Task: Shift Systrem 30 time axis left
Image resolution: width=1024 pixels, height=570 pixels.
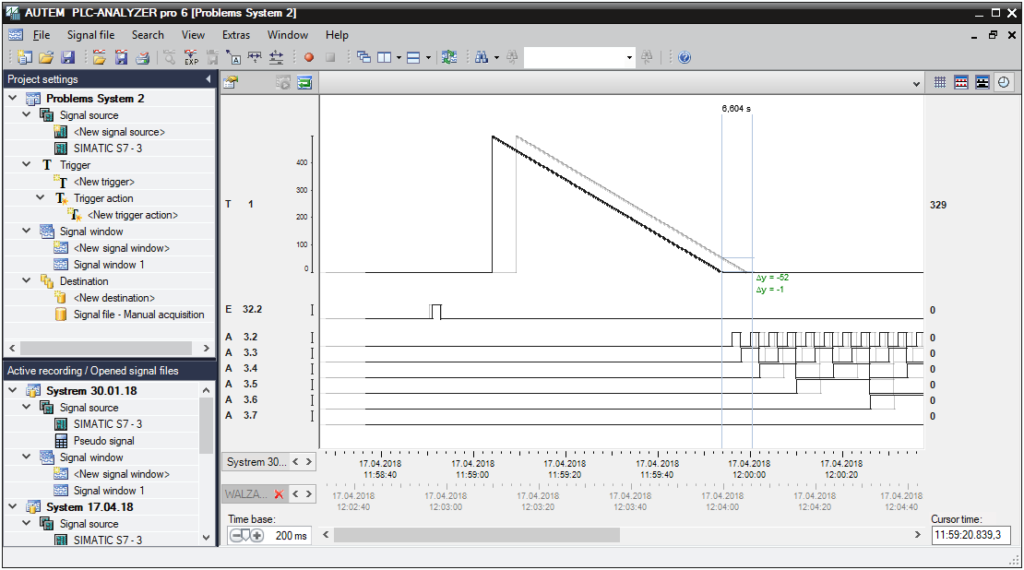Action: click(295, 462)
